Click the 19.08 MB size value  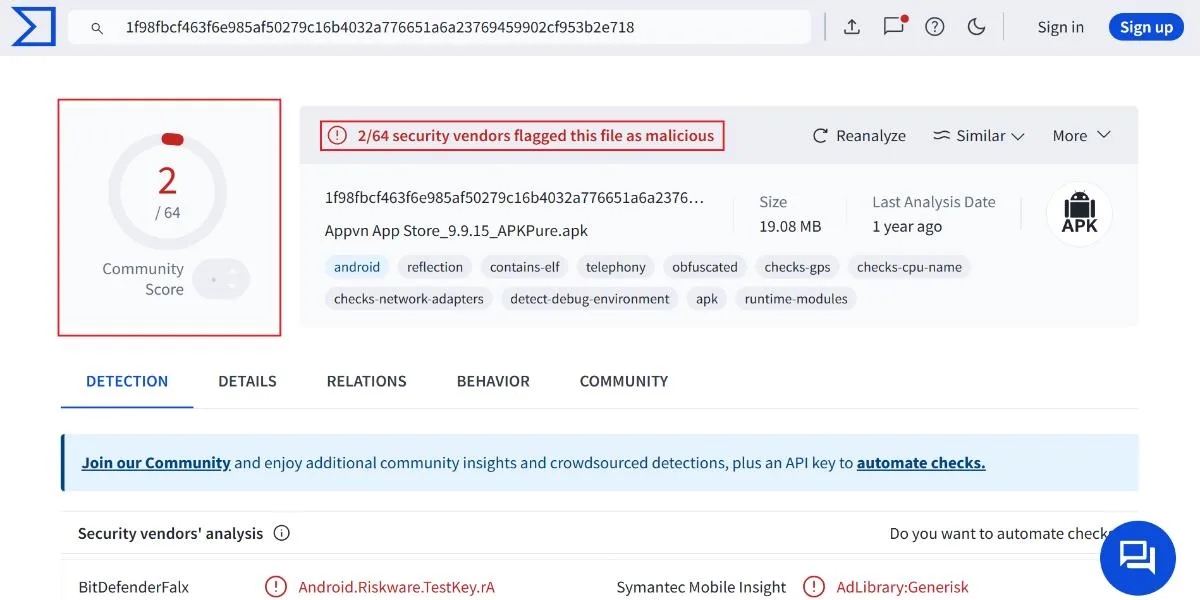click(x=790, y=227)
